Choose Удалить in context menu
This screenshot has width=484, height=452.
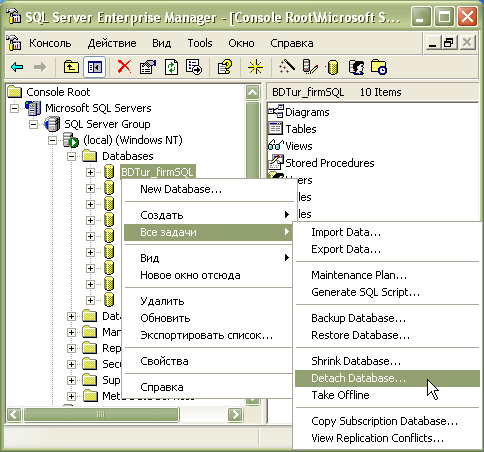tap(208, 301)
